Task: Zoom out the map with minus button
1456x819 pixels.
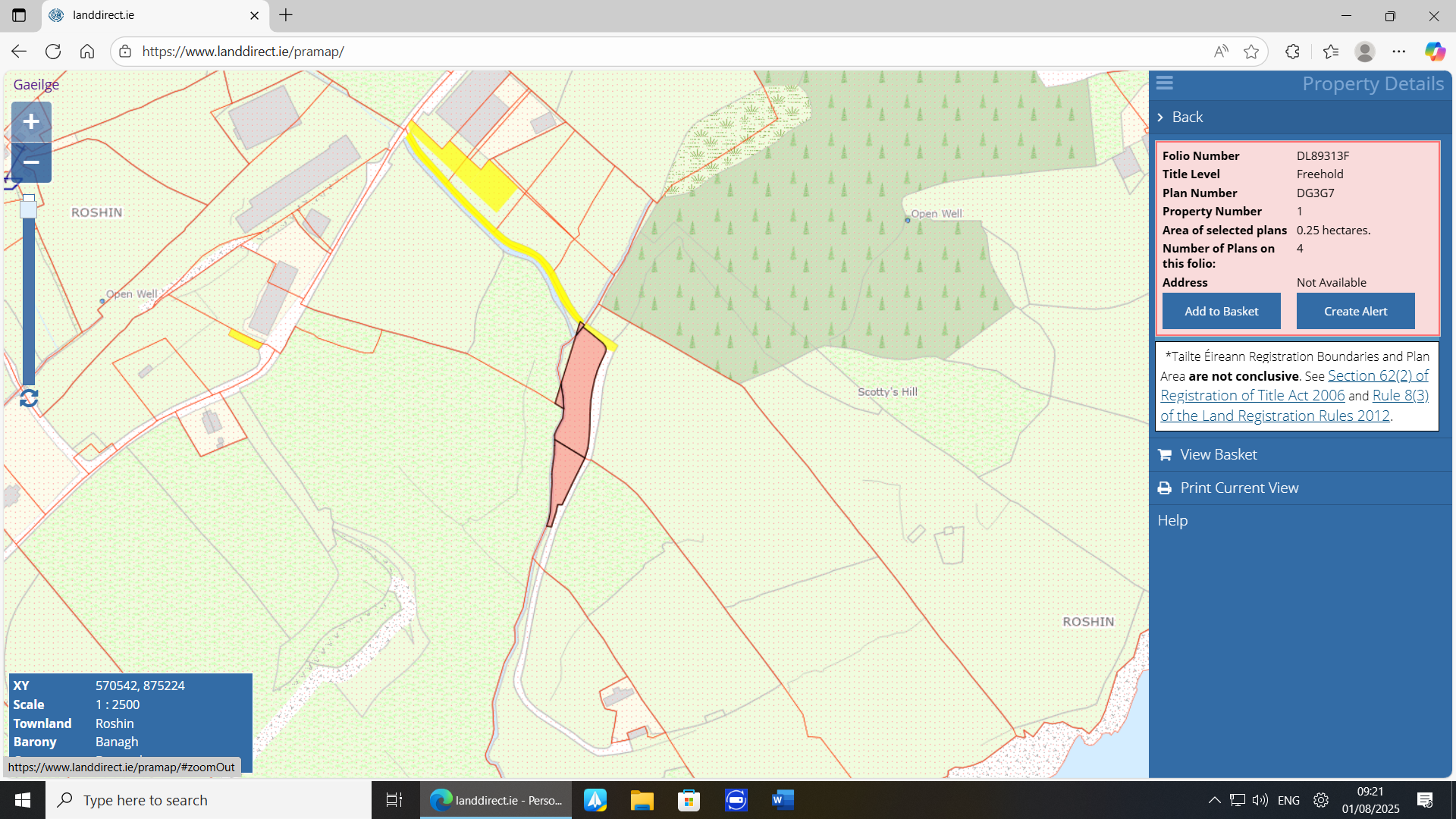Action: coord(31,162)
